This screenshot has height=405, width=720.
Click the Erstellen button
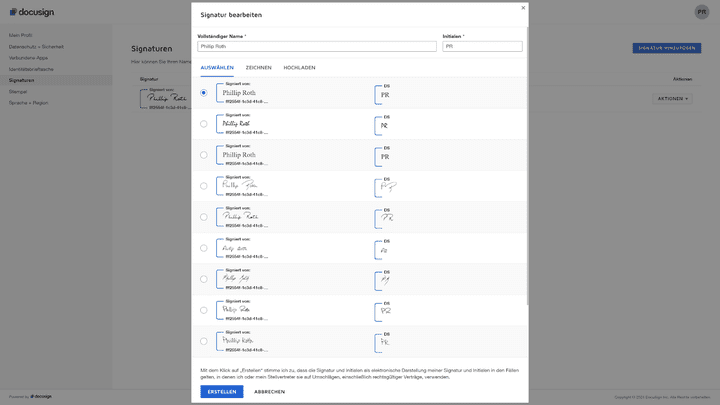[x=222, y=391]
